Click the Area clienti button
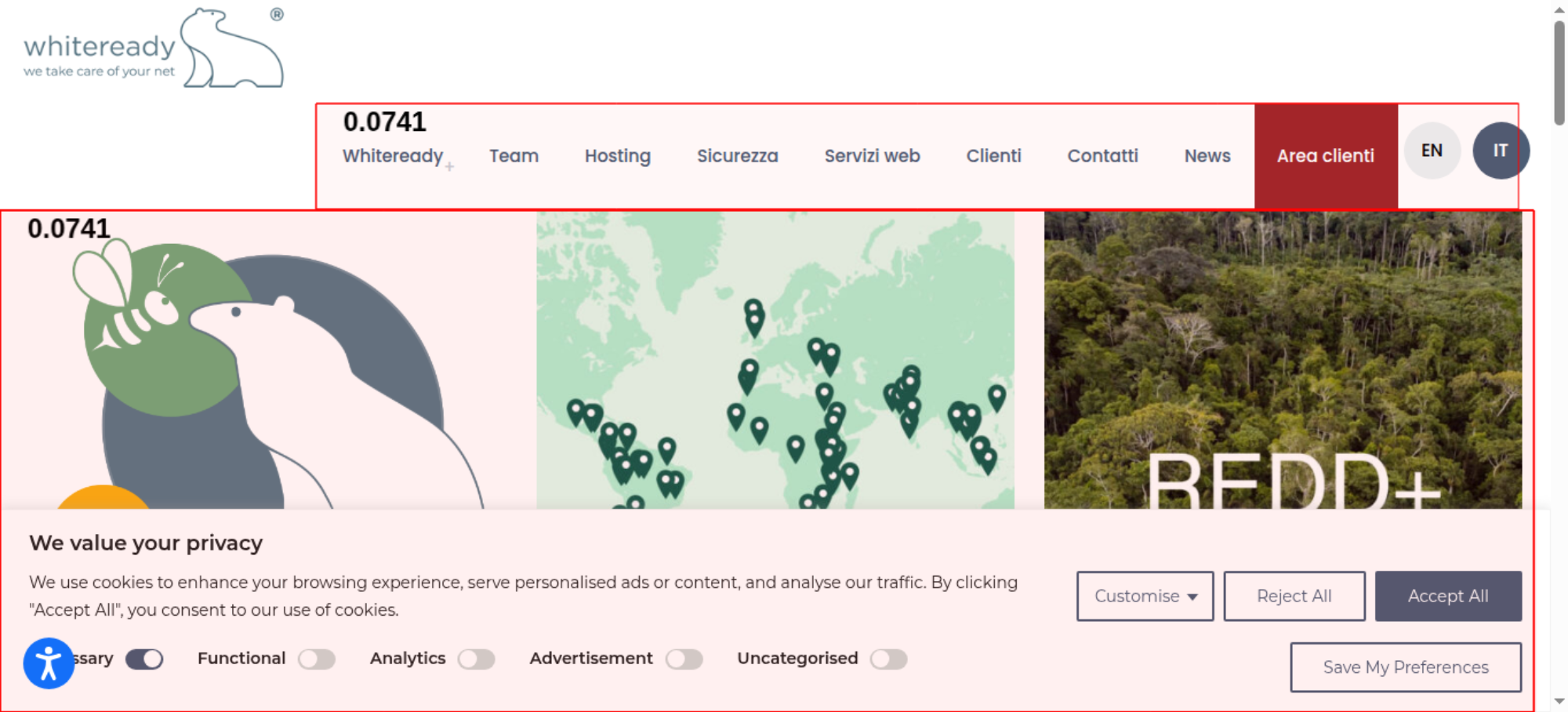 [1326, 156]
